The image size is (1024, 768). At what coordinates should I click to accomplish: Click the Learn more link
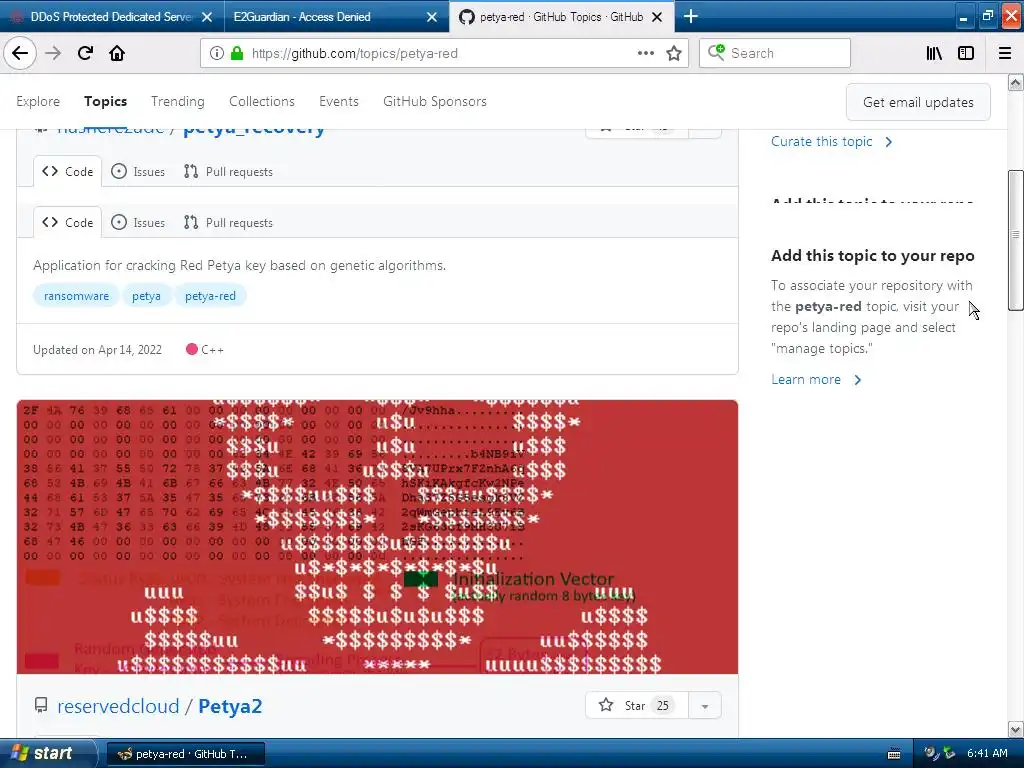[816, 379]
